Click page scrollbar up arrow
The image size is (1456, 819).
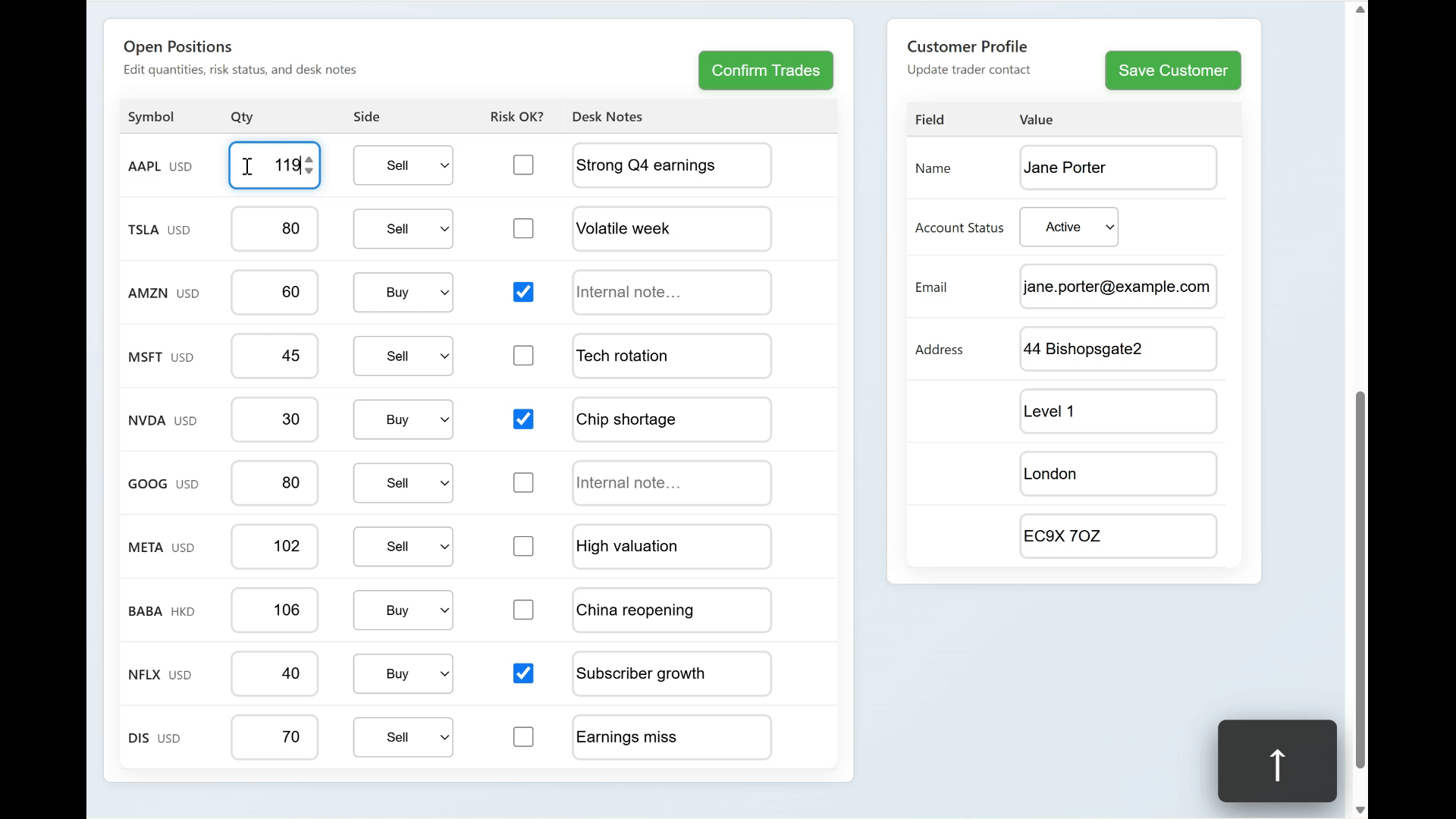pos(1360,10)
